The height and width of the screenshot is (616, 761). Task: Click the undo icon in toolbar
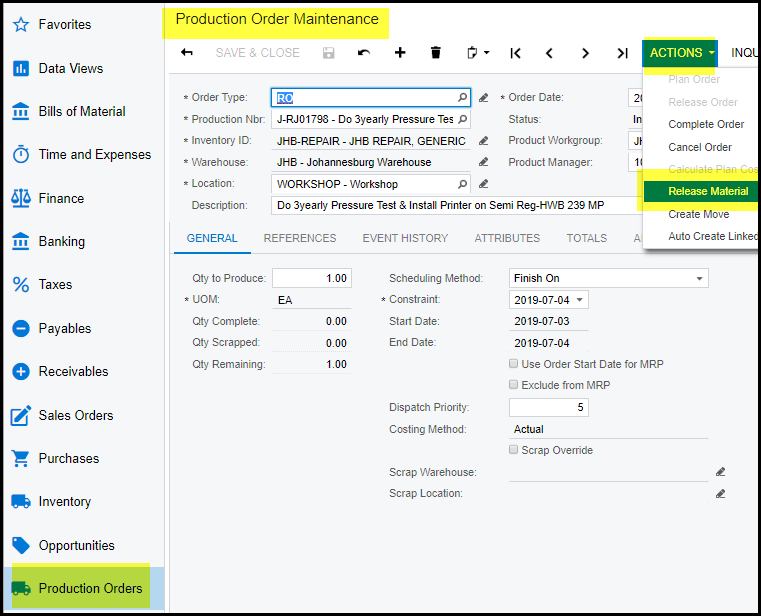(364, 53)
